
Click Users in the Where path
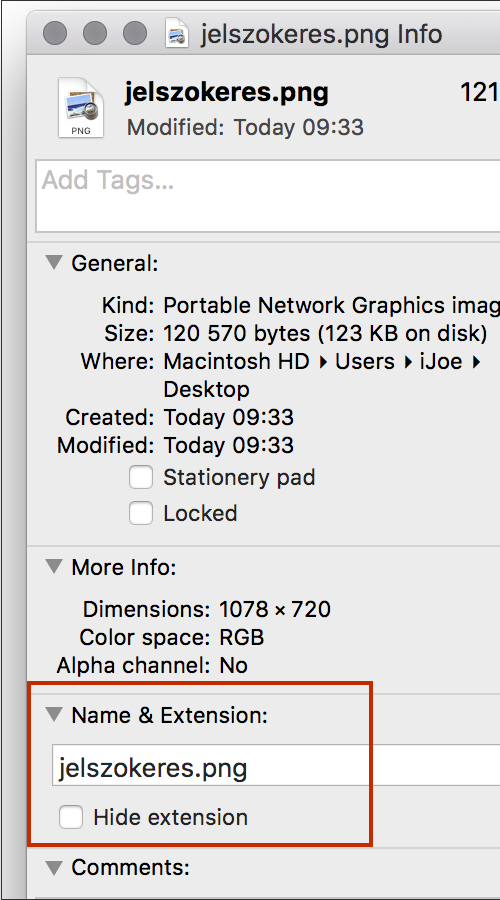[365, 362]
